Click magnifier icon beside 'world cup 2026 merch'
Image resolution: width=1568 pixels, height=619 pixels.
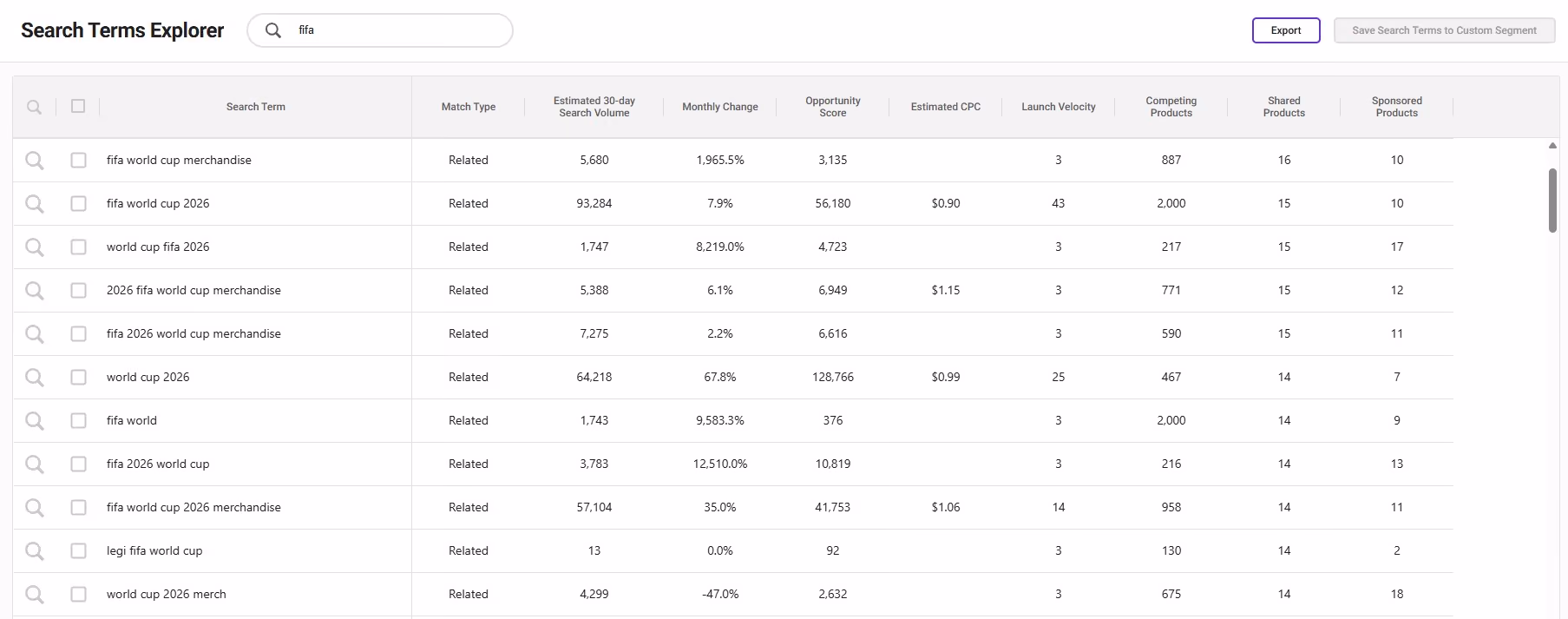(34, 594)
